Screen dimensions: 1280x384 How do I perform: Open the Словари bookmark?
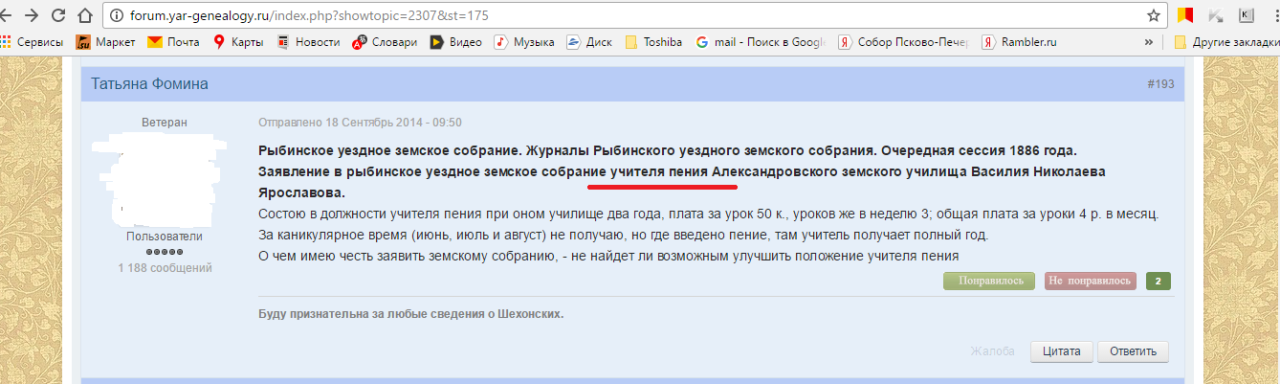coord(385,42)
